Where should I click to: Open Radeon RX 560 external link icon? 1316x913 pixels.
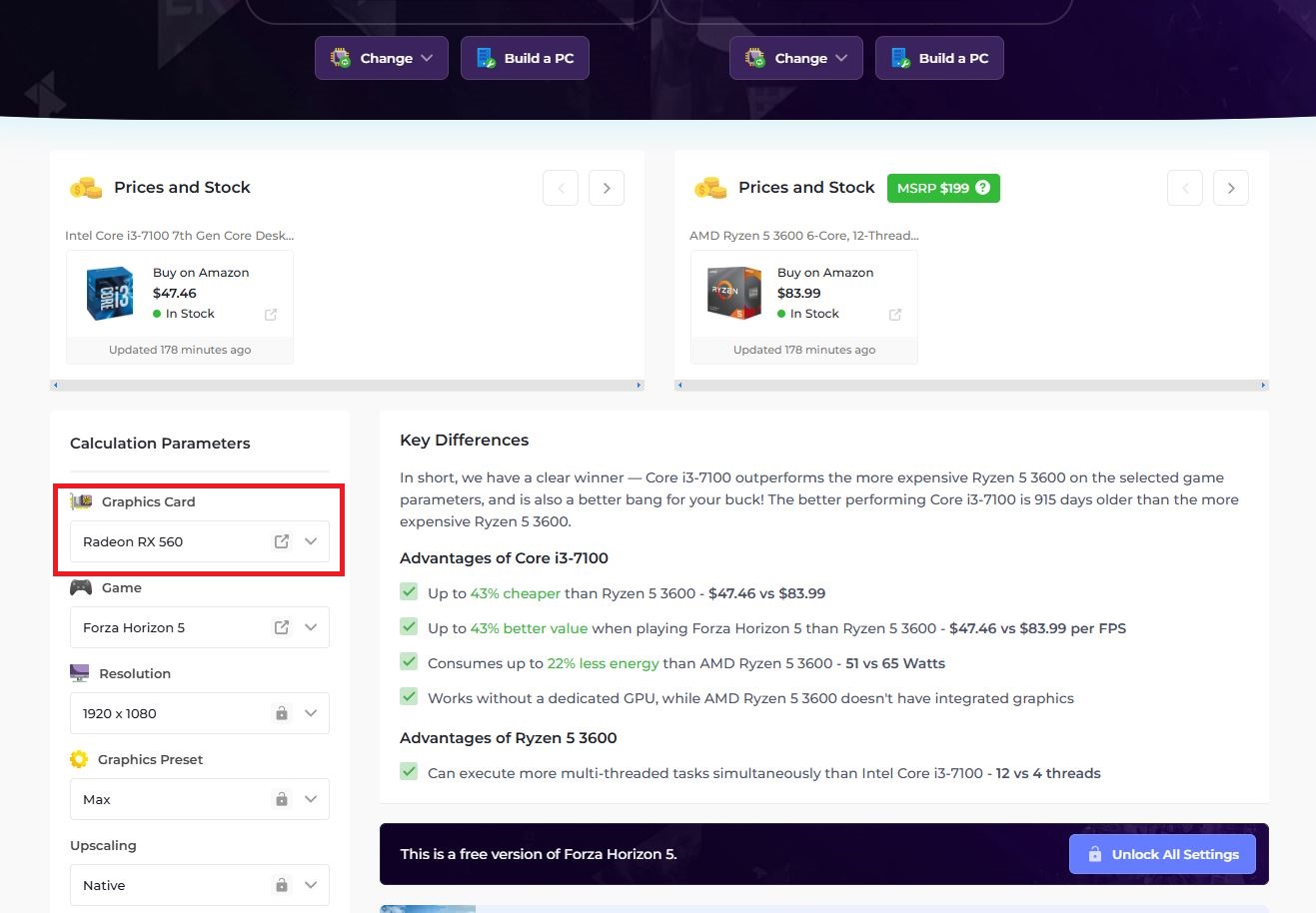click(x=282, y=541)
